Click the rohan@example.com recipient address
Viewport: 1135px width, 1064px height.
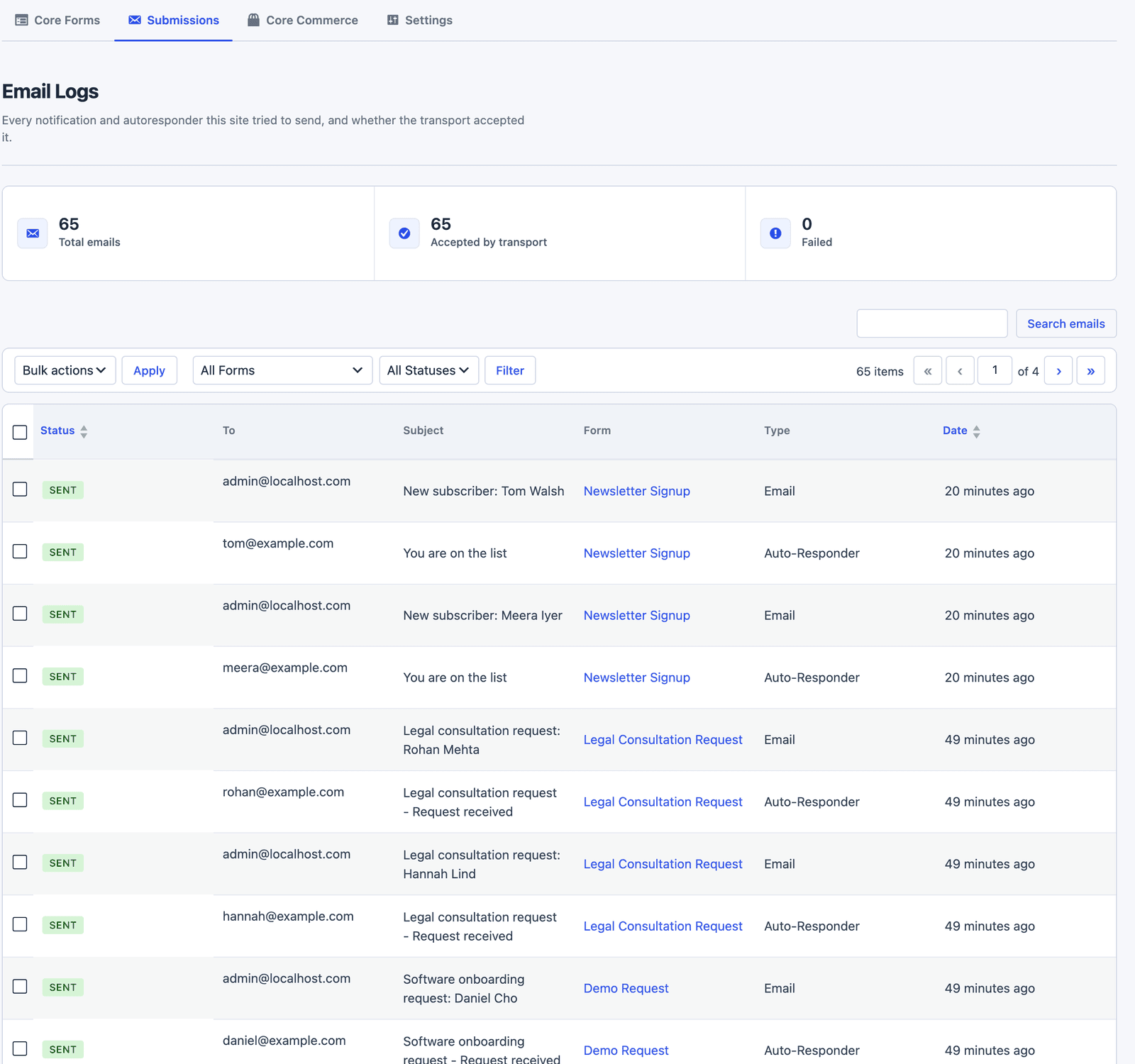(x=283, y=792)
